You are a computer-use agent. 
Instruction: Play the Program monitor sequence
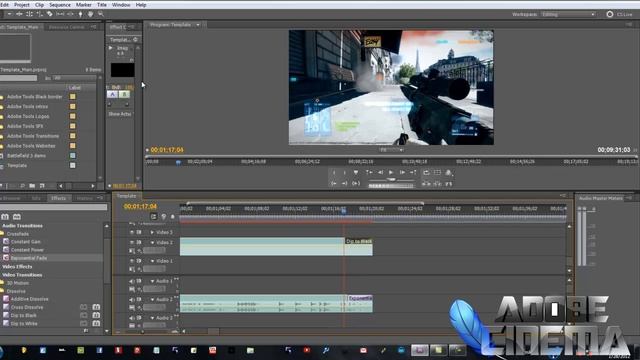coord(391,173)
